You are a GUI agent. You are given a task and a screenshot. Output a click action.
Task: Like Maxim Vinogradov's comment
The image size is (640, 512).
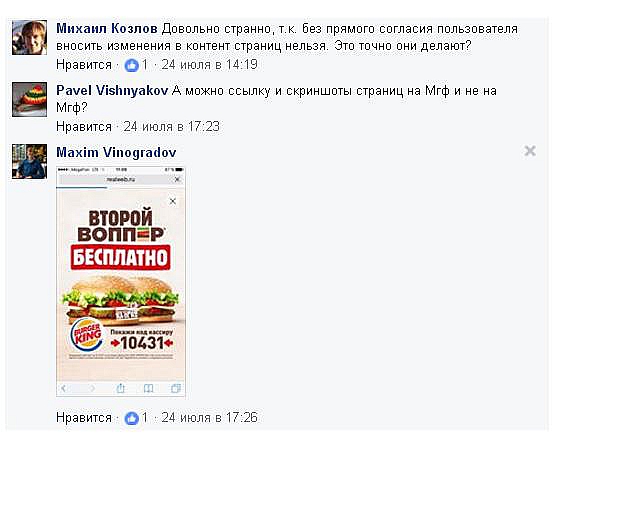(84, 418)
